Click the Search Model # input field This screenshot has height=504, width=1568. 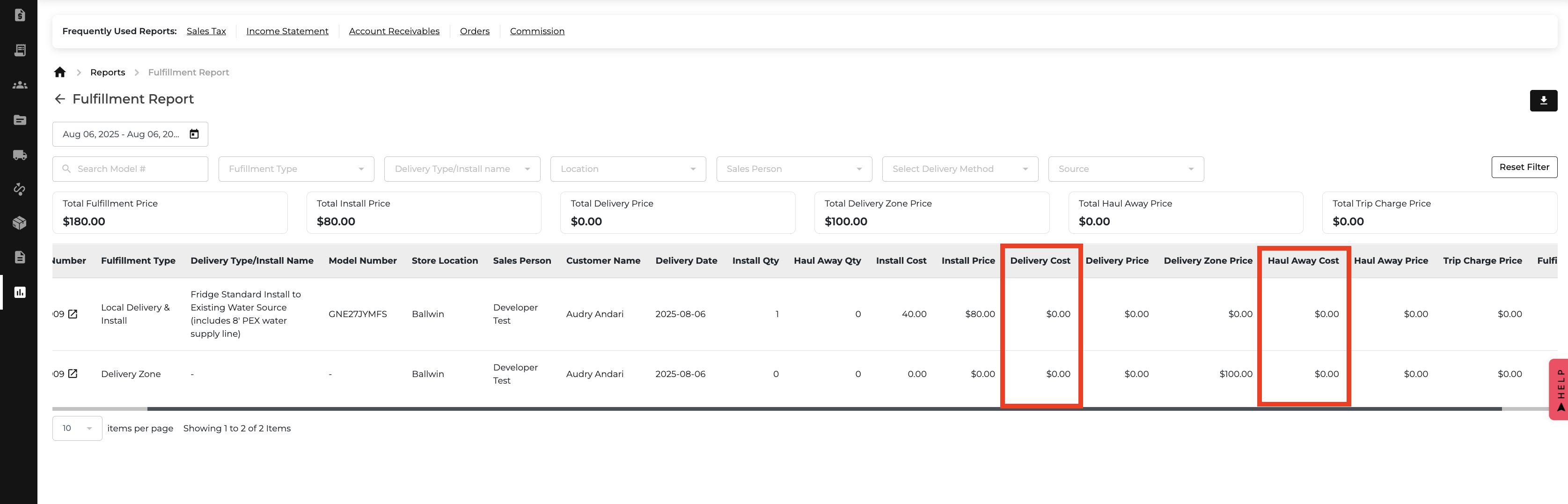(x=130, y=169)
